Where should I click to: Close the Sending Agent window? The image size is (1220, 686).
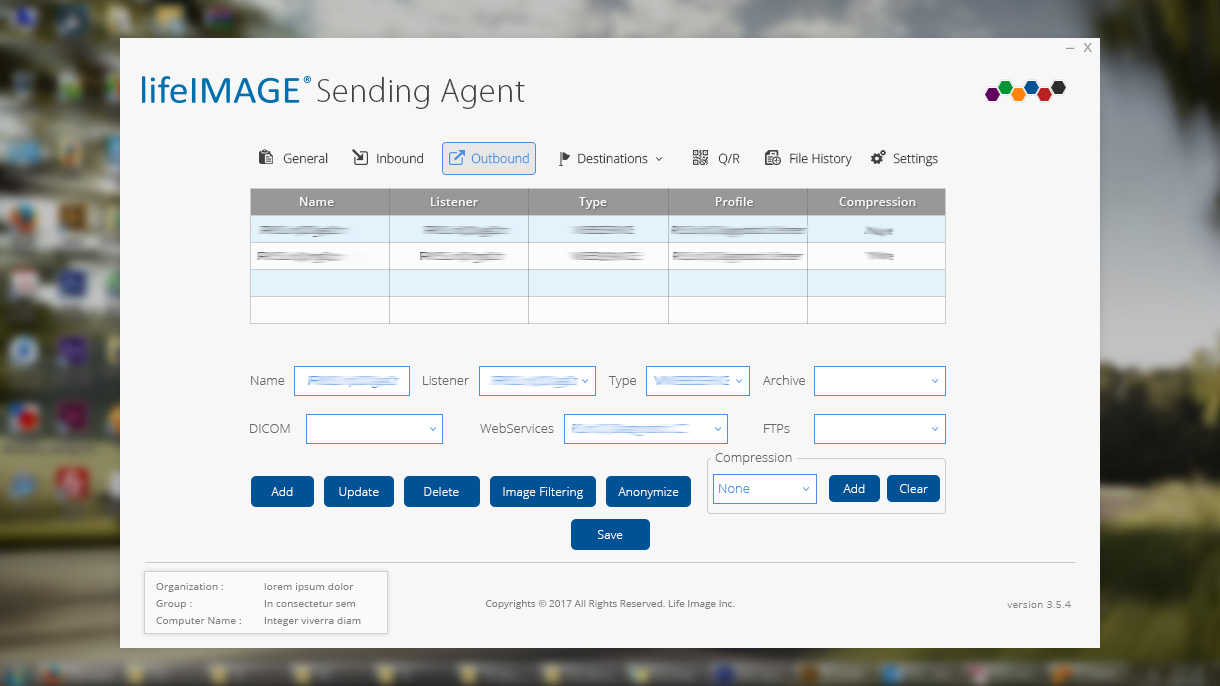tap(1088, 48)
